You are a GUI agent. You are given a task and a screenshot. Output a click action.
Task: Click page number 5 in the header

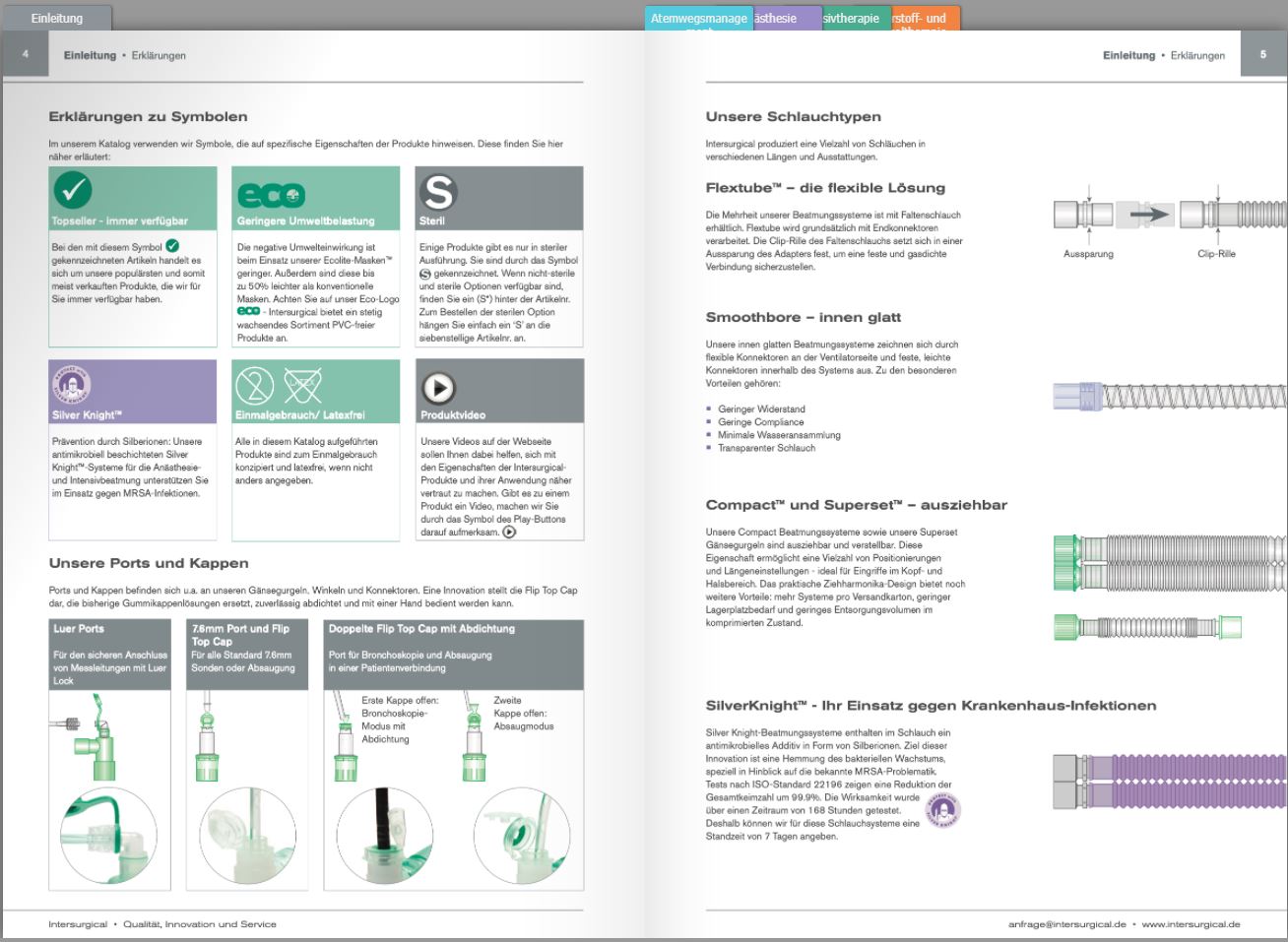[1262, 55]
